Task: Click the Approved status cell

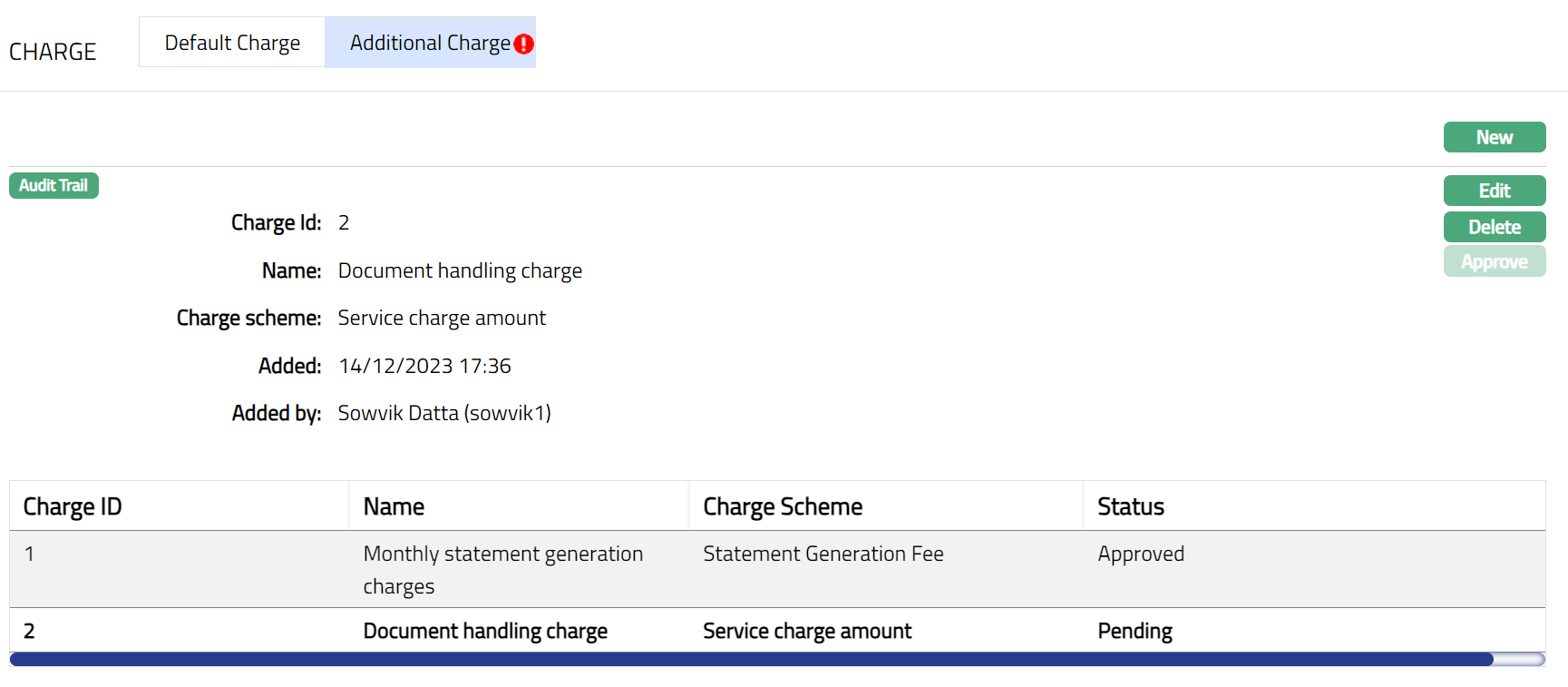Action: [1140, 554]
